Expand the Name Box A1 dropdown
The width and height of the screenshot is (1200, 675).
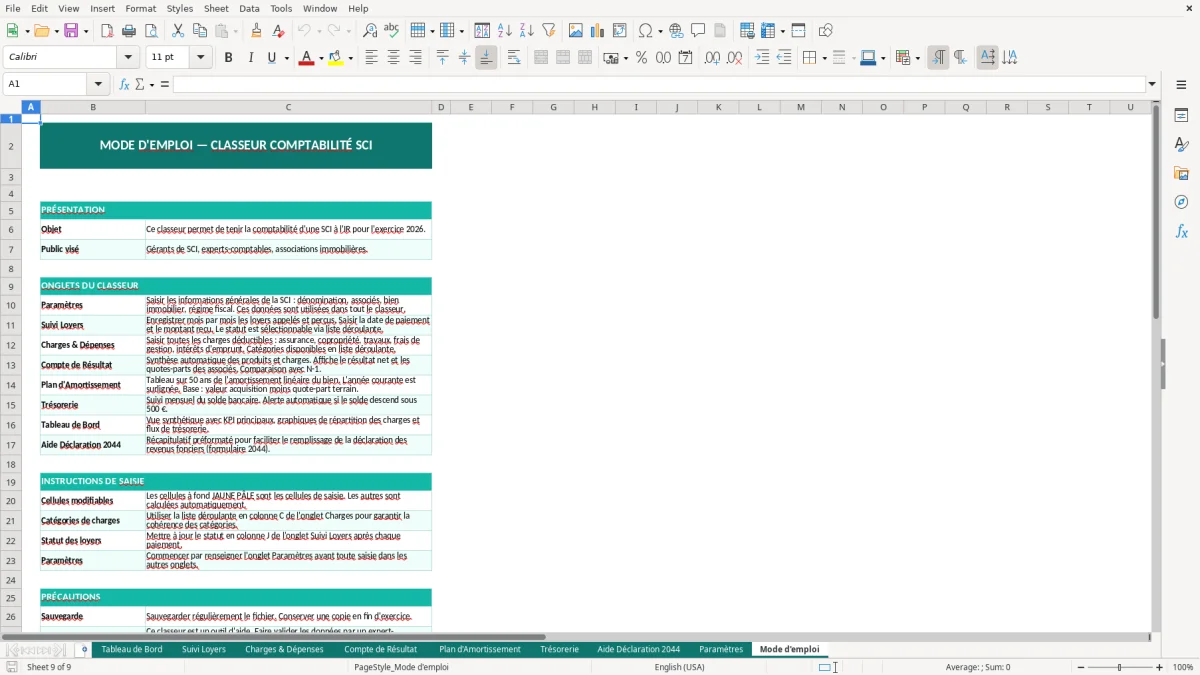pos(98,84)
